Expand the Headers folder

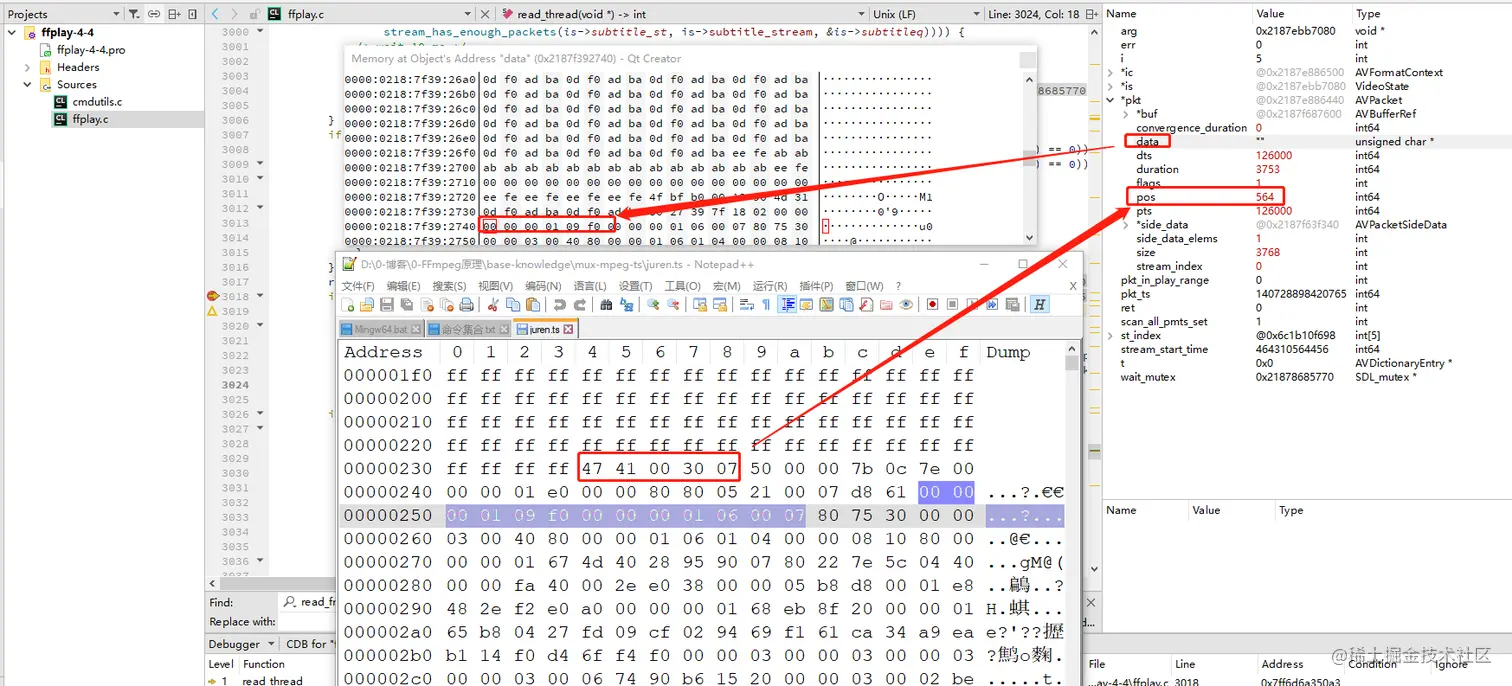[x=27, y=67]
